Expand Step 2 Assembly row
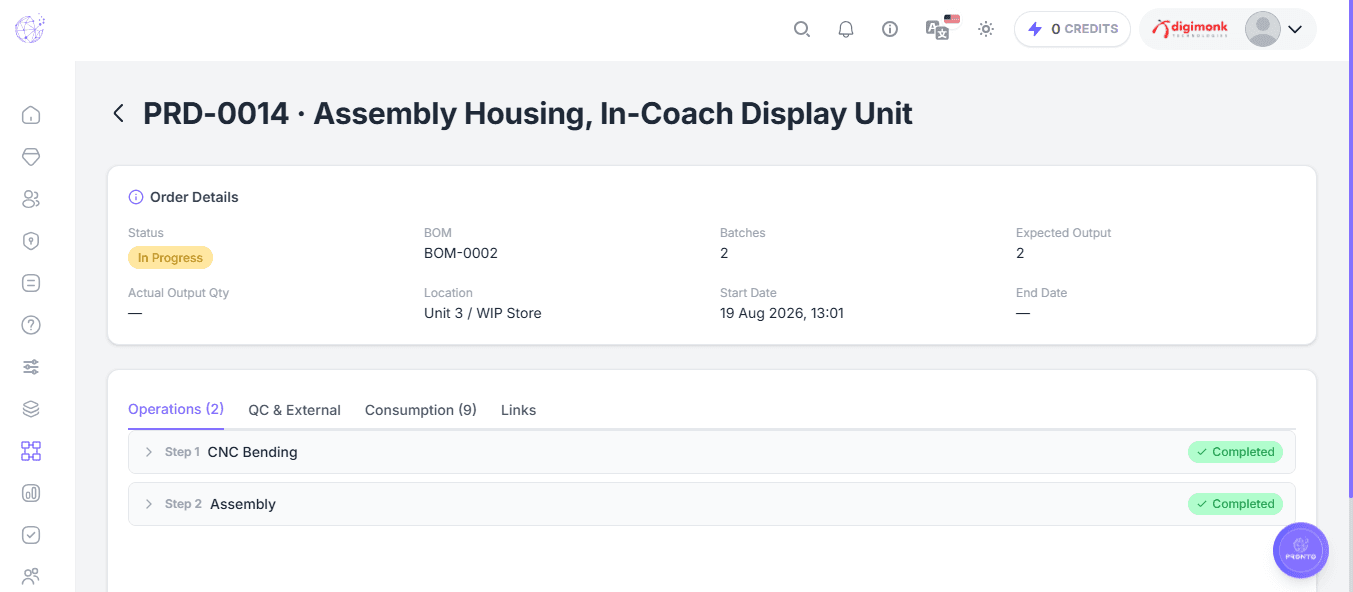The width and height of the screenshot is (1353, 592). (712, 504)
